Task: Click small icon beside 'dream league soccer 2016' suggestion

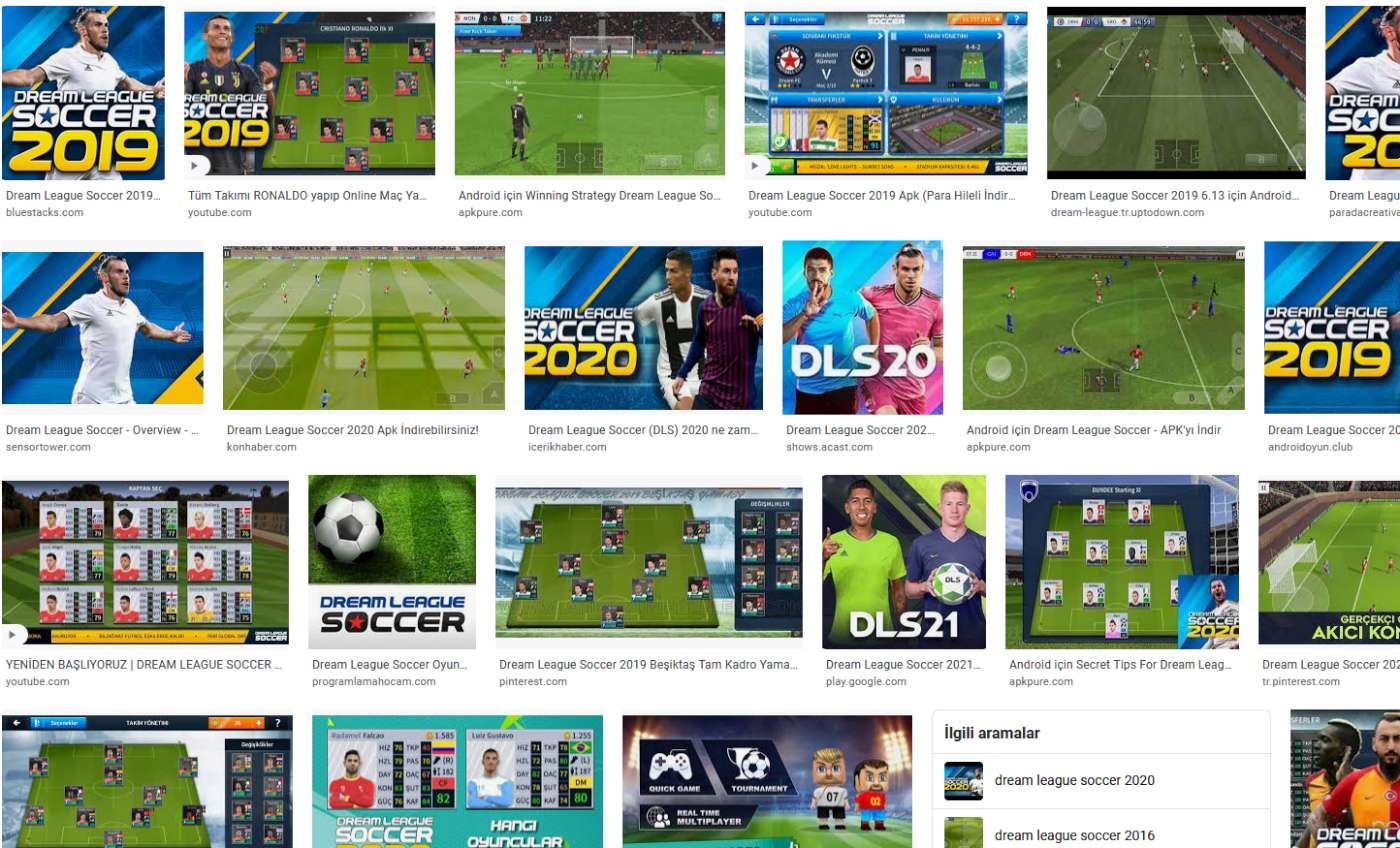Action: coord(963,834)
